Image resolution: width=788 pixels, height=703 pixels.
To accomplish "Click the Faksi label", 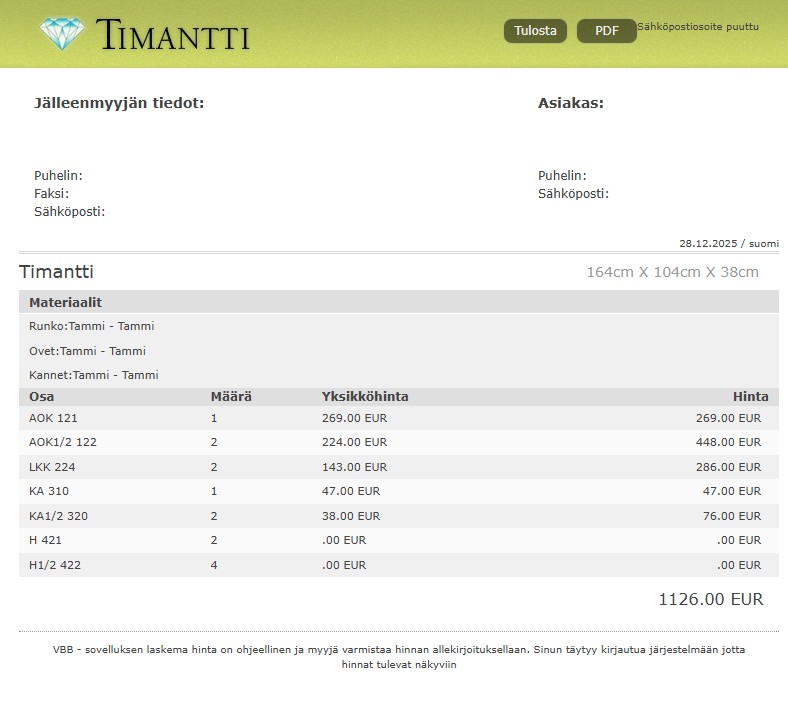I will point(51,194).
